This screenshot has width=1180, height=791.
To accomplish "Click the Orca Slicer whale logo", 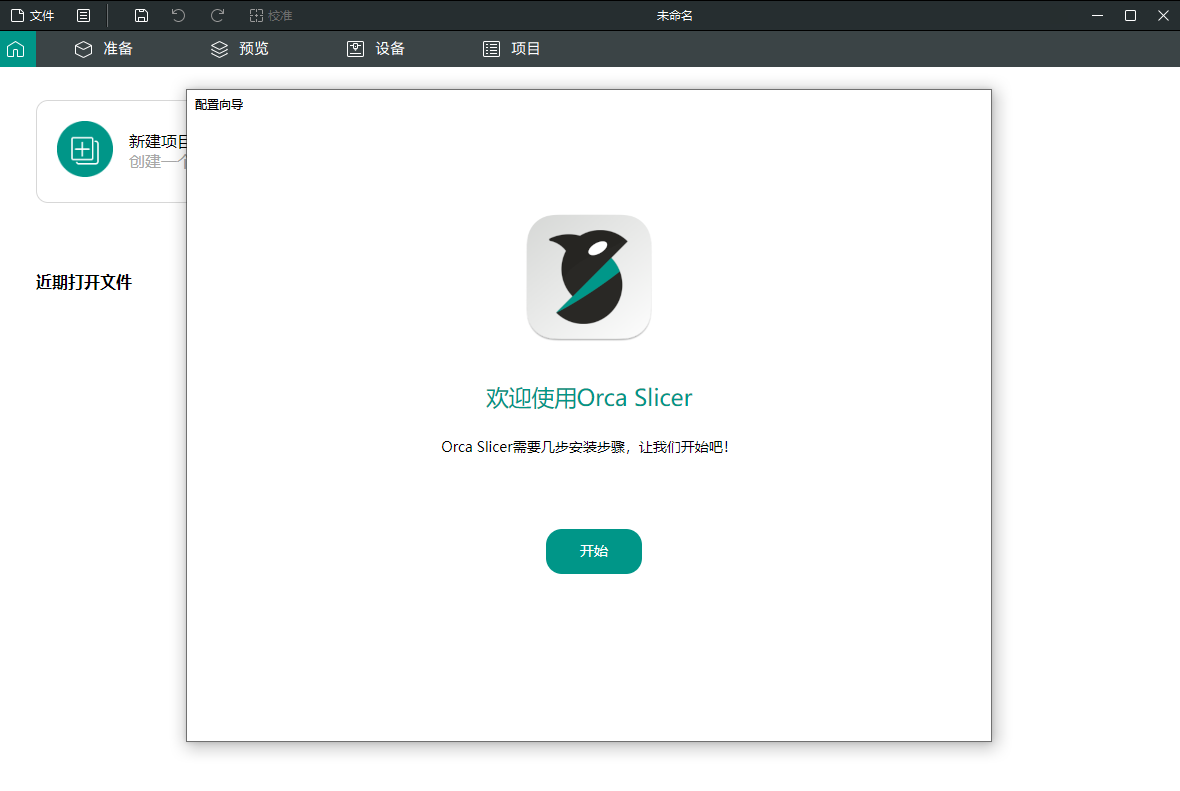I will tap(589, 277).
